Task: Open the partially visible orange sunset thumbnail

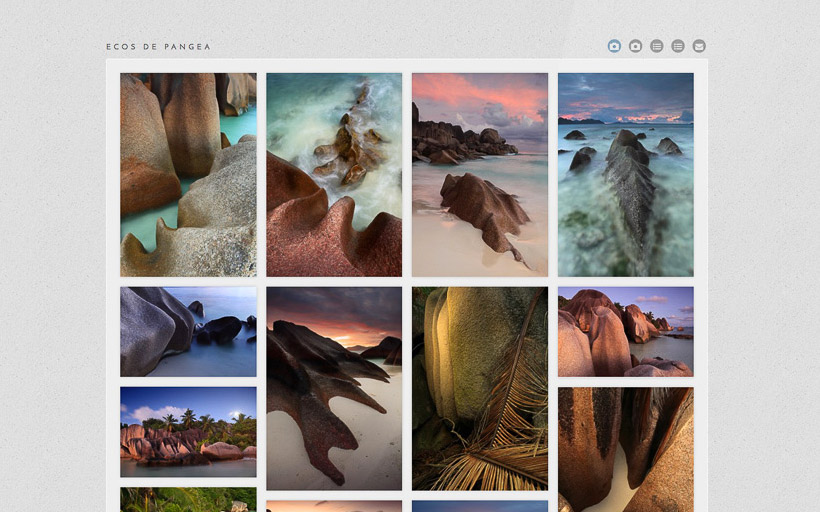Action: point(334,506)
